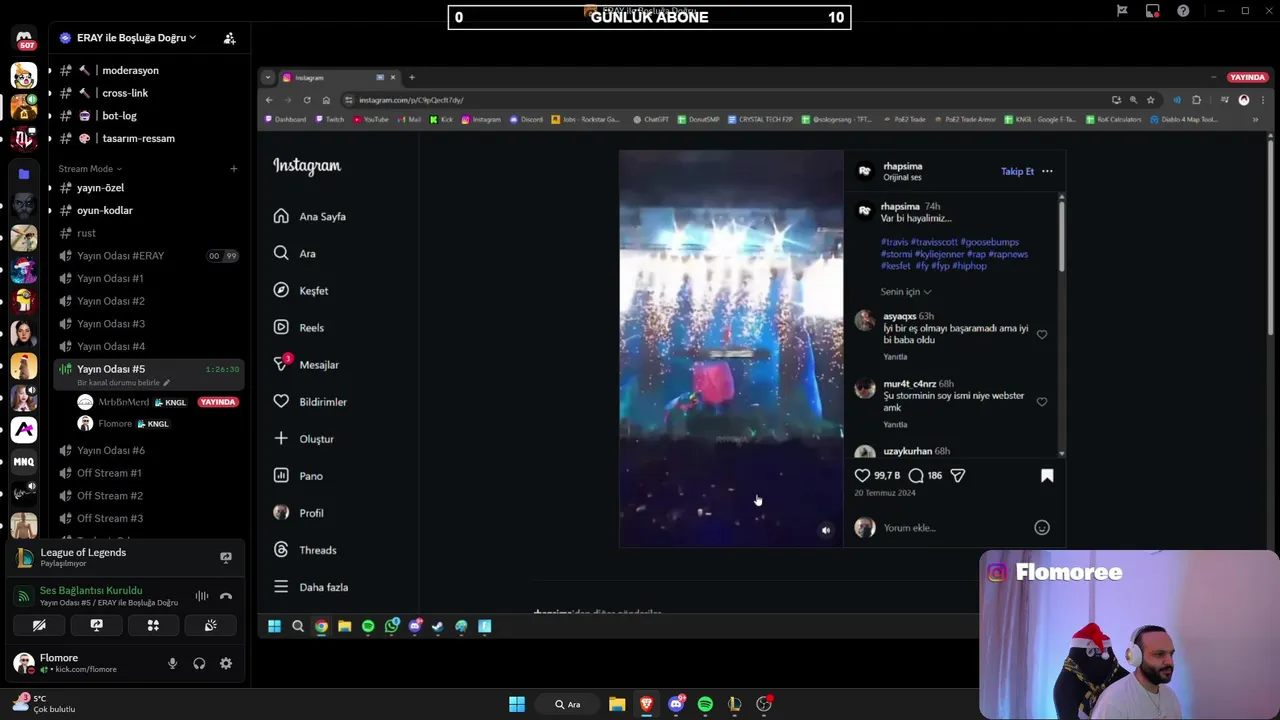Open the three-dot post options menu
The height and width of the screenshot is (720, 1280).
point(1047,171)
